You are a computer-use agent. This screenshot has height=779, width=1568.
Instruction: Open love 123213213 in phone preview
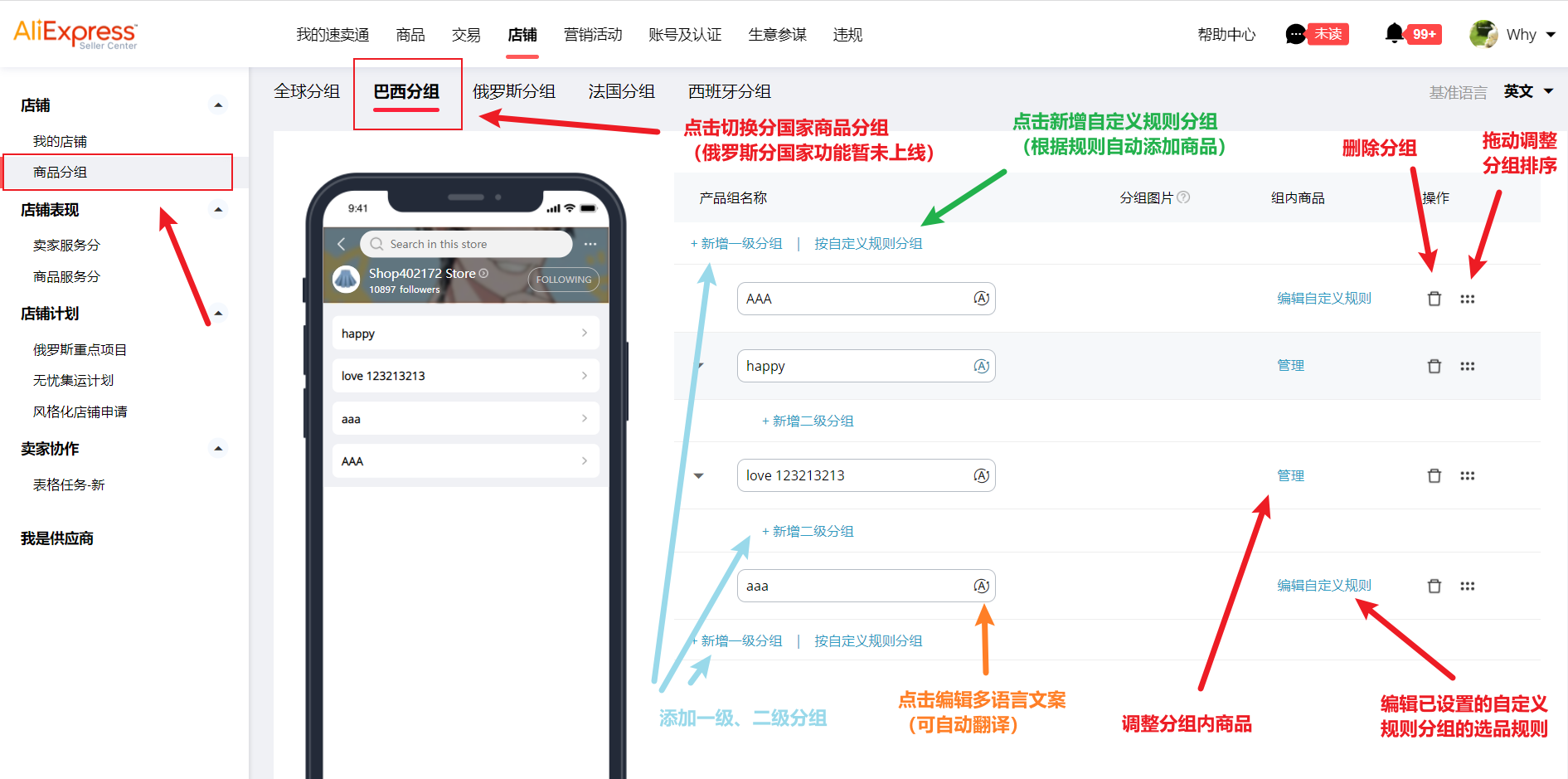(x=465, y=376)
